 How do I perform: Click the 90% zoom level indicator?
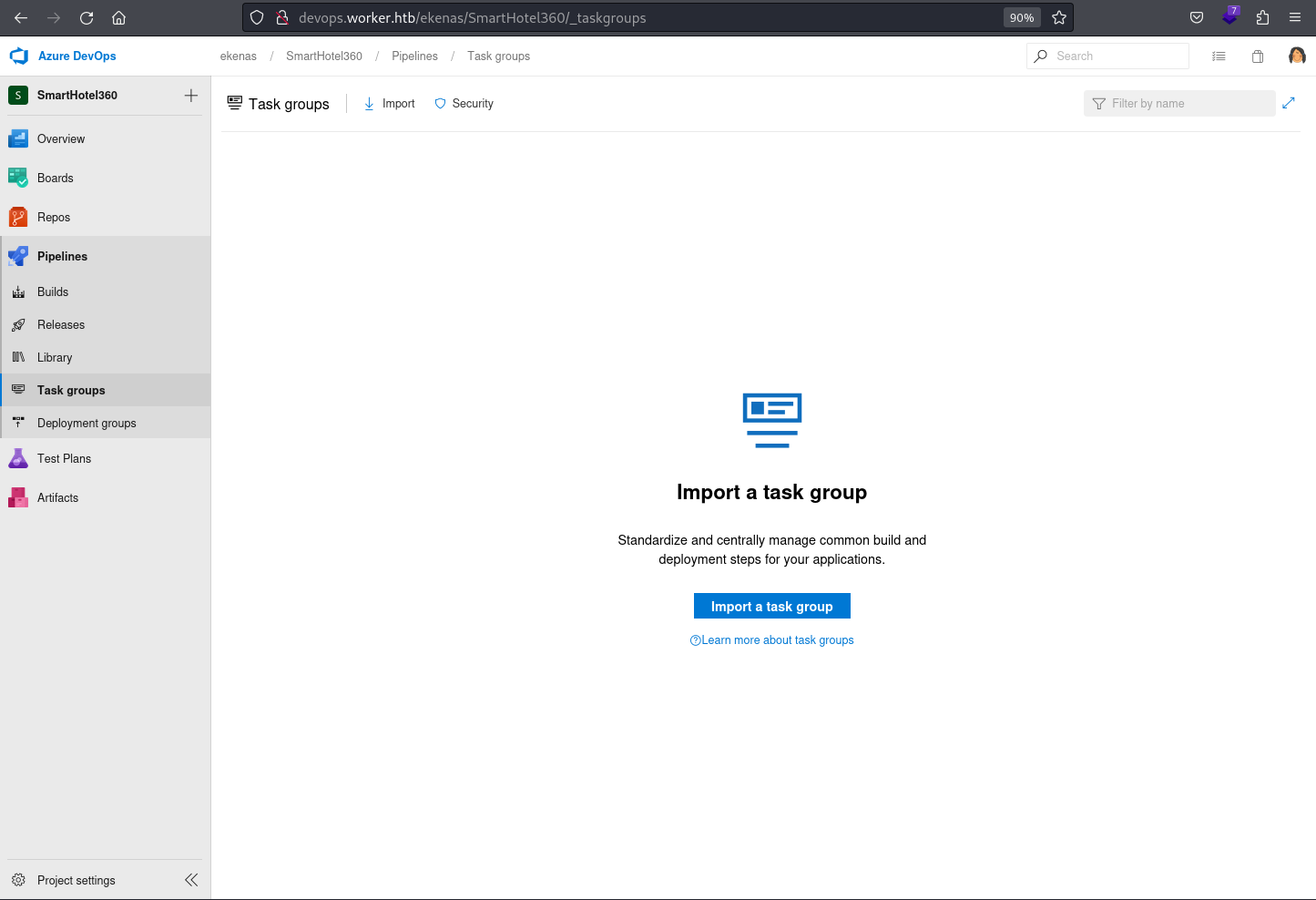[1022, 17]
